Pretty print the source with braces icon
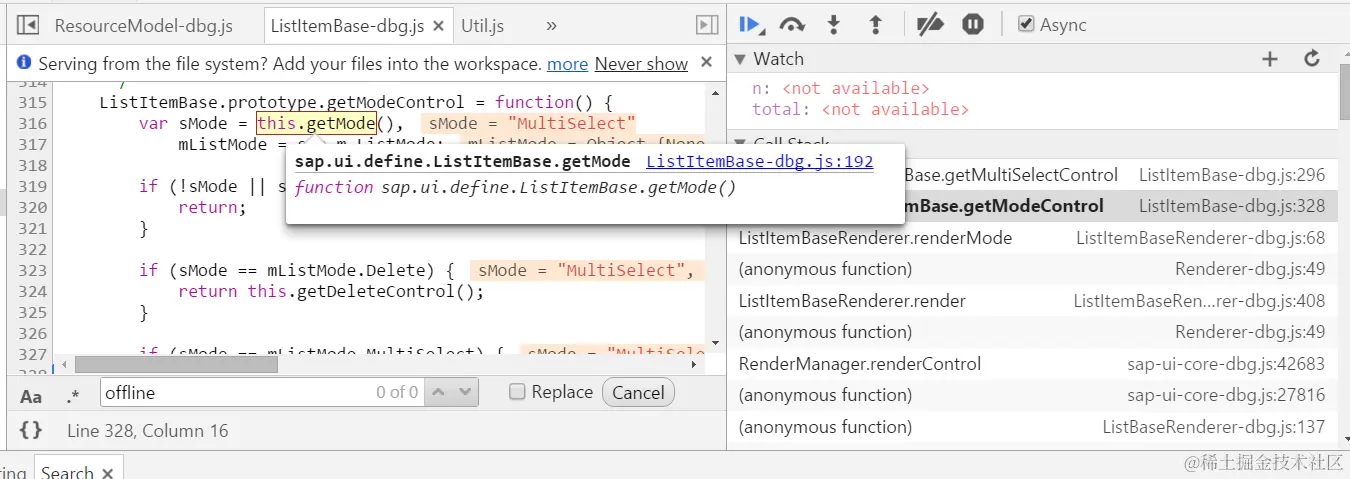The width and height of the screenshot is (1350, 479). [31, 431]
